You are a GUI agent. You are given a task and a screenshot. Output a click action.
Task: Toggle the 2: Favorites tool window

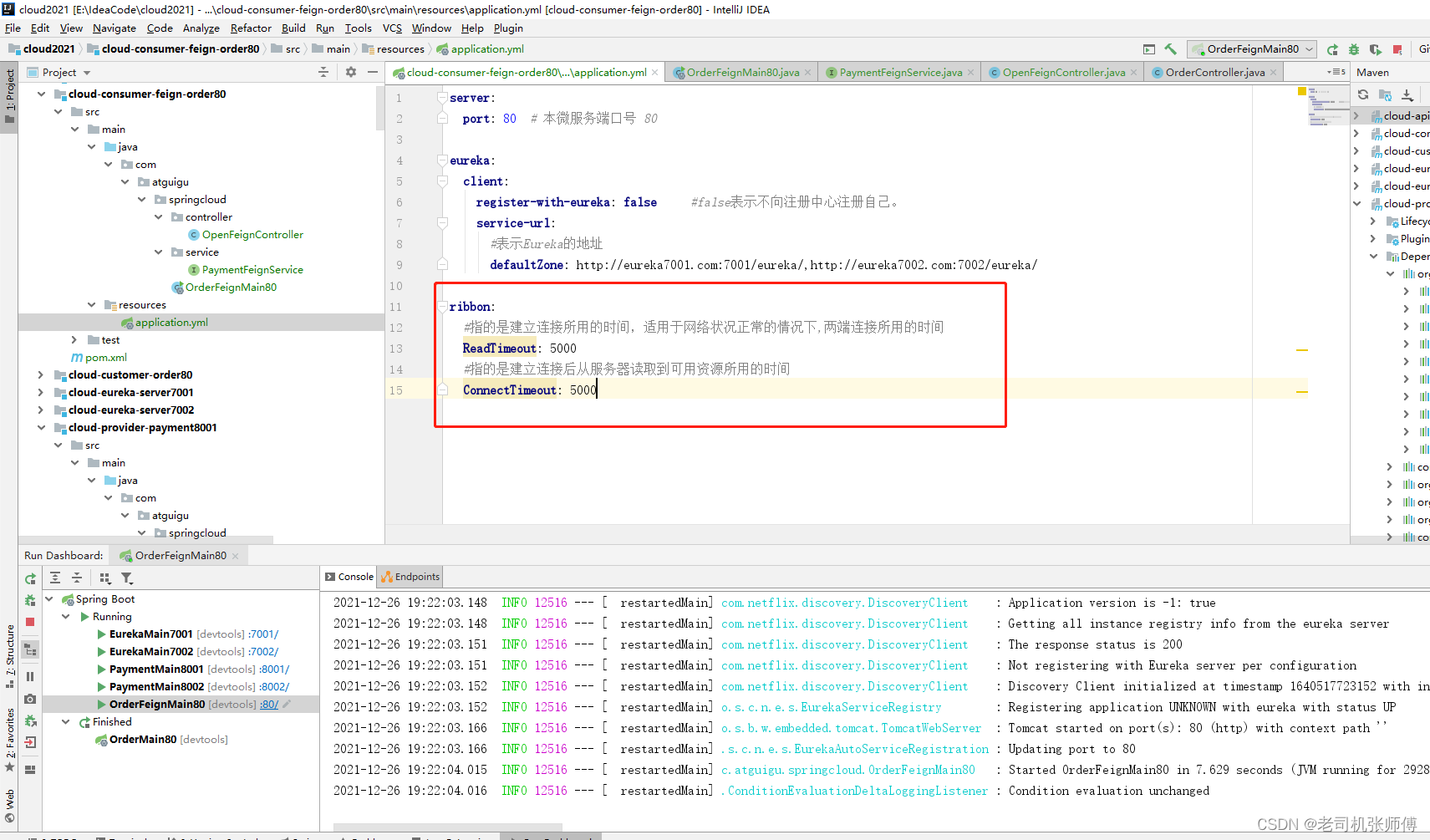(9, 740)
